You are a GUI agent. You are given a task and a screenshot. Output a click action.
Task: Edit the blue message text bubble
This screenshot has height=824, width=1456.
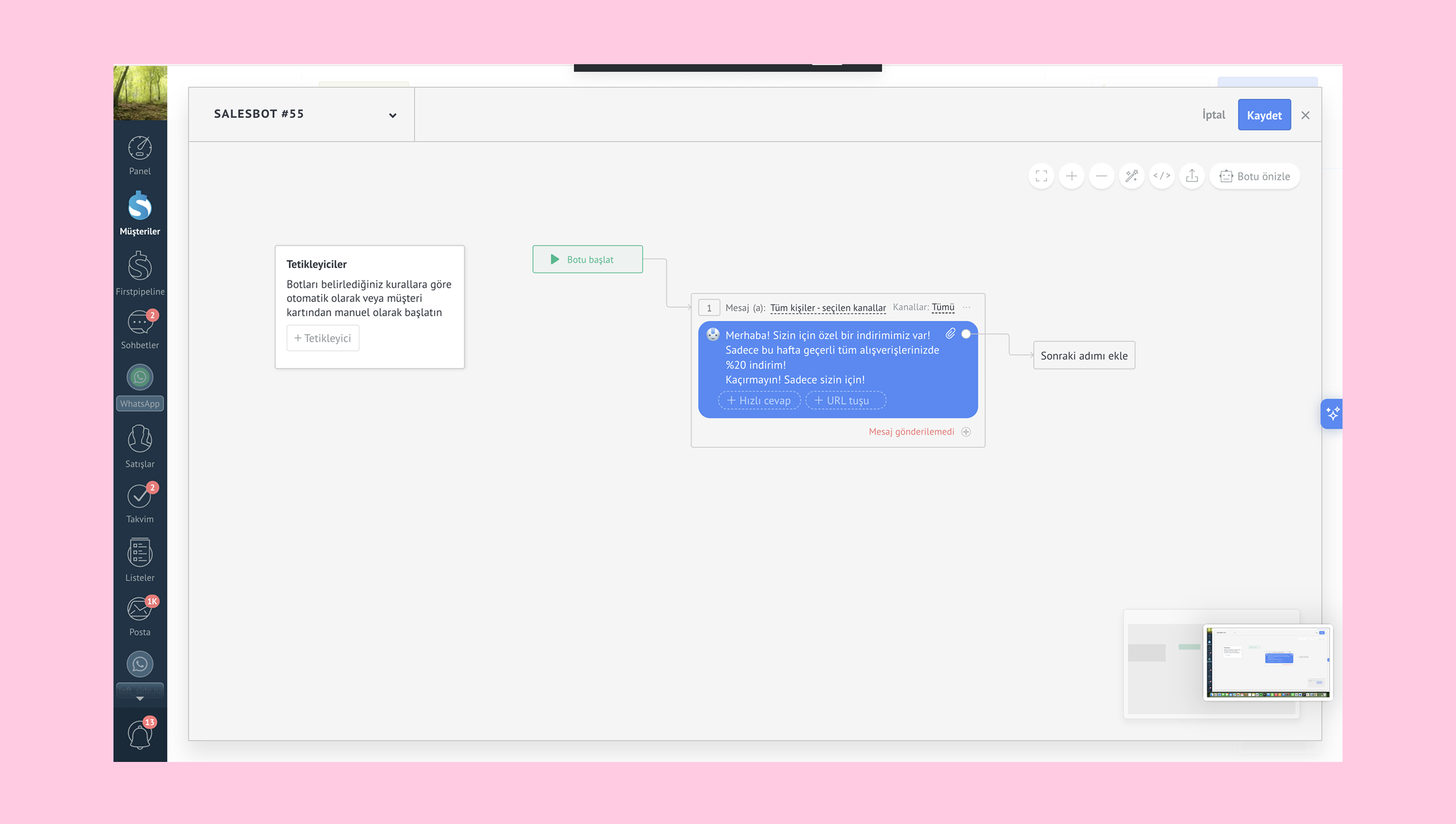pyautogui.click(x=837, y=370)
